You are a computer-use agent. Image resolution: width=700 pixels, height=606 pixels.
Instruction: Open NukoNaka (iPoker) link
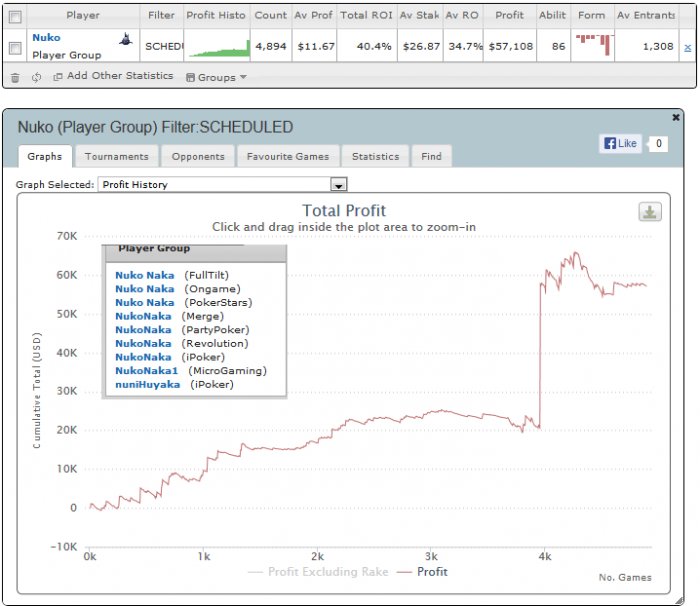point(143,357)
